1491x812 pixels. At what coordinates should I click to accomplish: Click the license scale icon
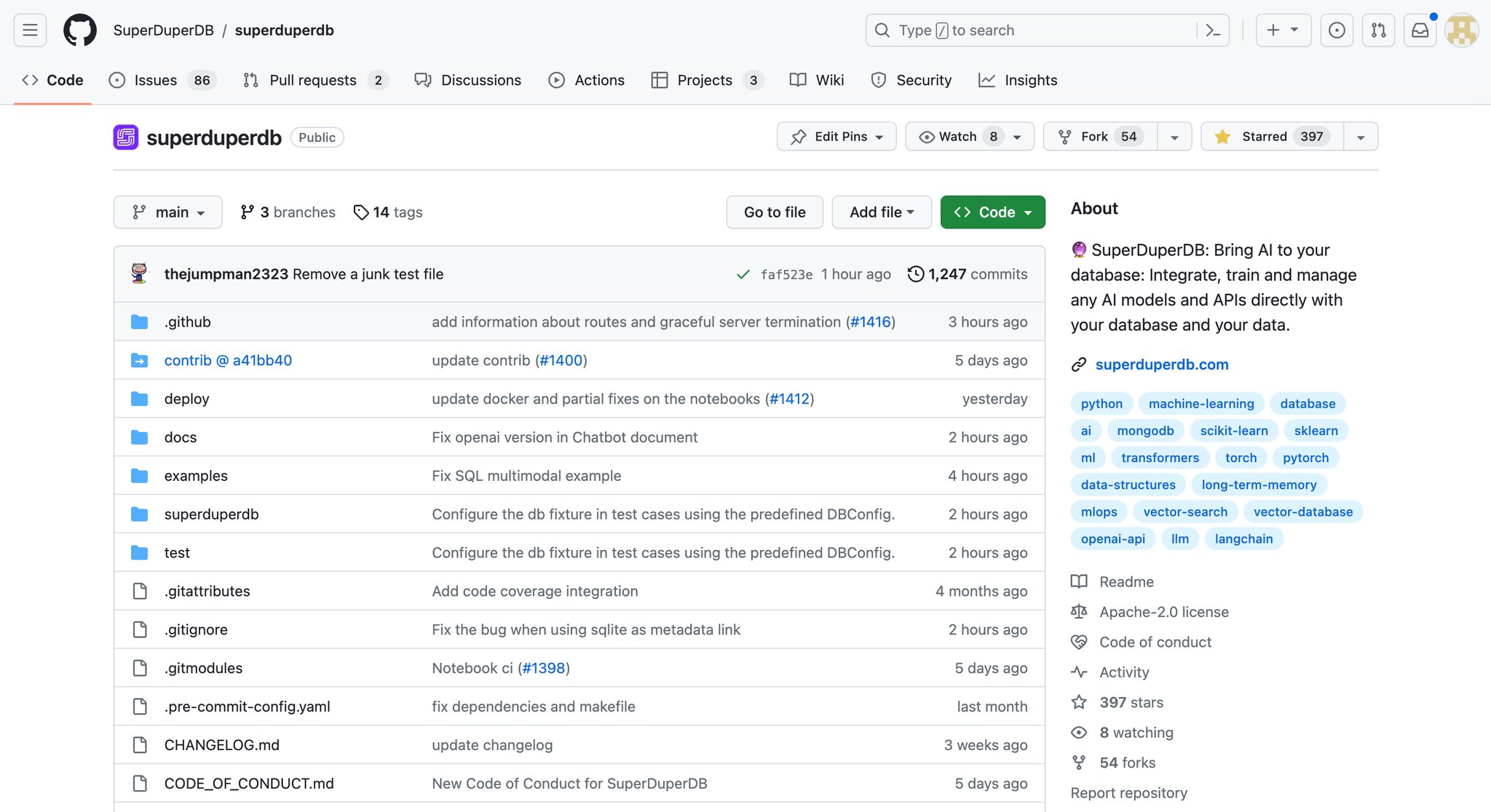pyautogui.click(x=1079, y=612)
